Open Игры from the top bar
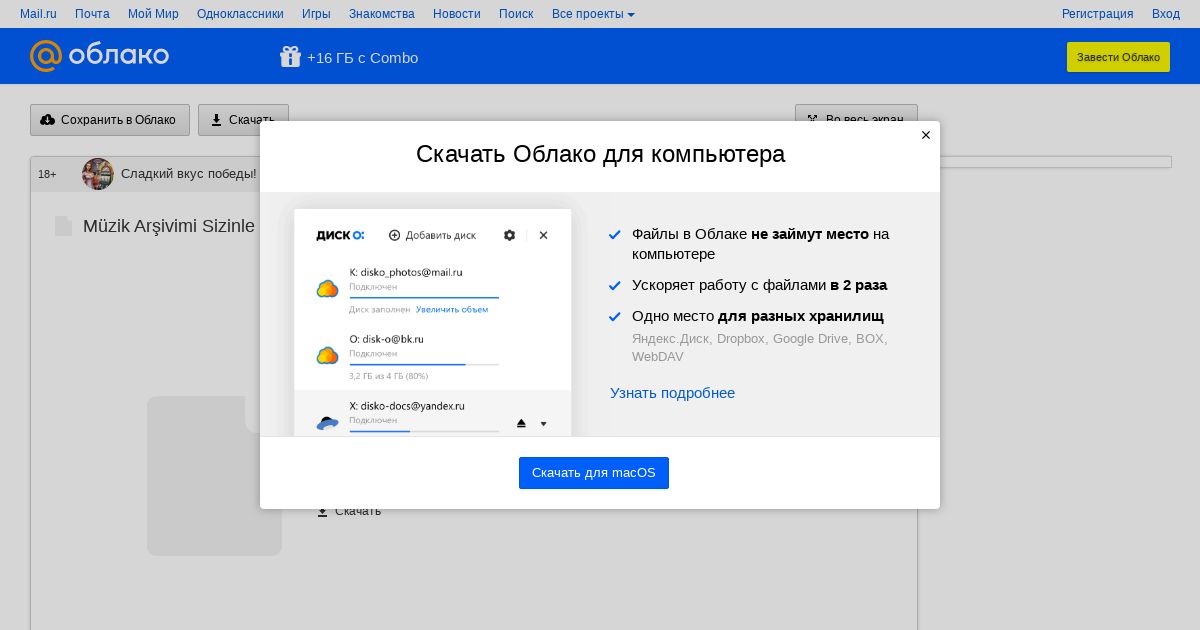This screenshot has height=630, width=1200. (316, 14)
